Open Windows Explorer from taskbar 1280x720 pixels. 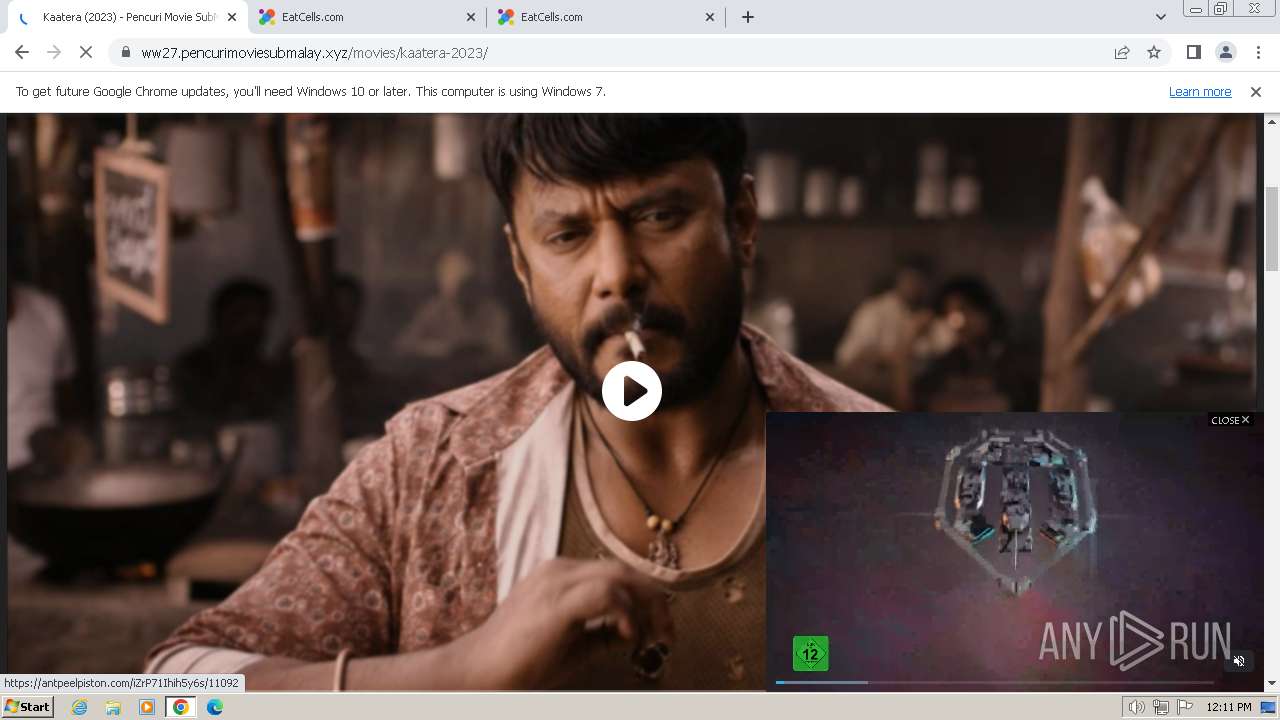(113, 707)
